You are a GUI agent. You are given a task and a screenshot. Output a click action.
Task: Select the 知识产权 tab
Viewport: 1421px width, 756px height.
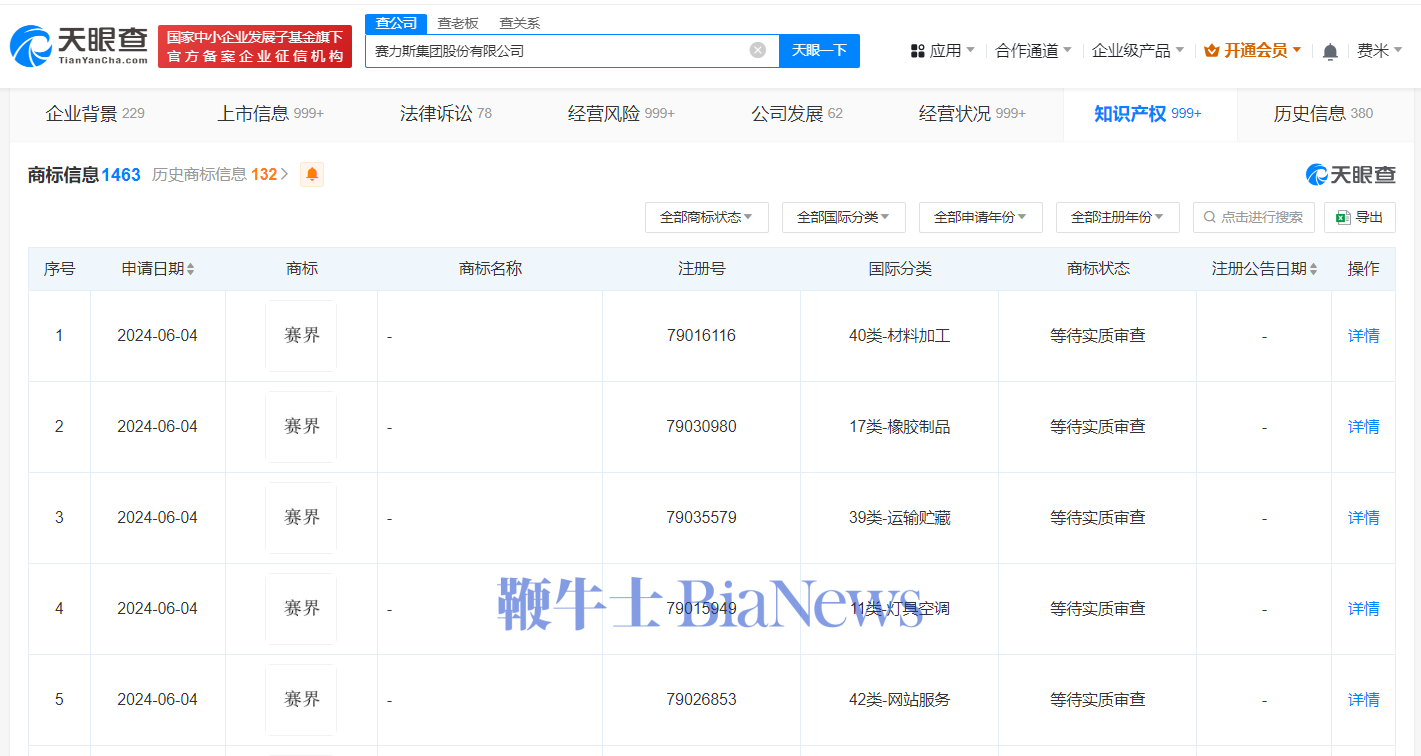1148,114
